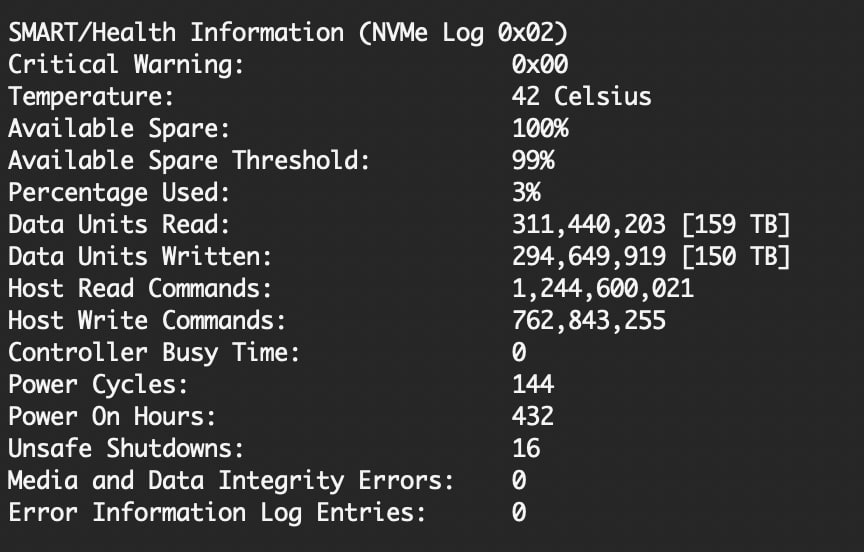This screenshot has height=552, width=864.
Task: Click the Host Write Commands value 762,843,255
Action: 588,321
